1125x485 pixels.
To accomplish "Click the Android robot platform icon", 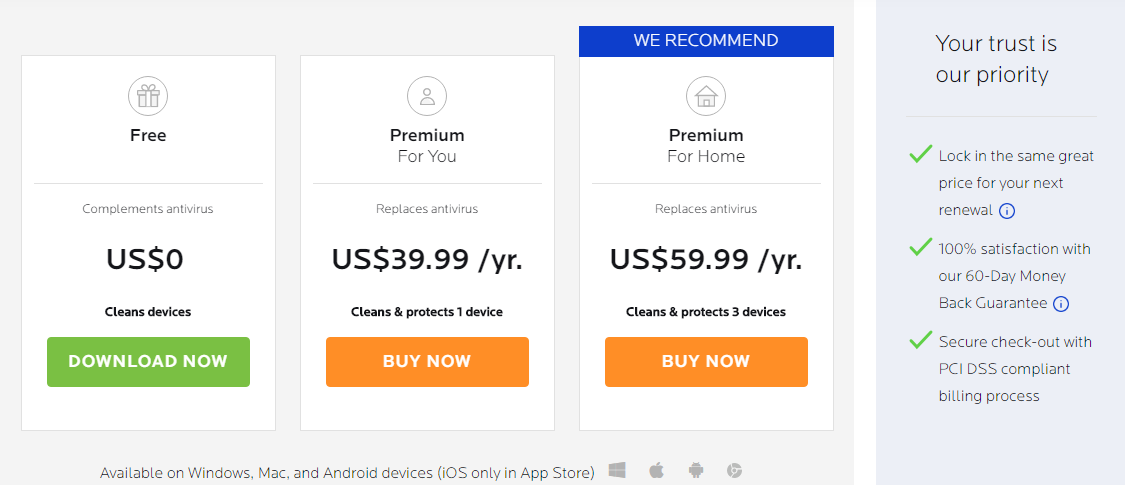I will (x=696, y=470).
